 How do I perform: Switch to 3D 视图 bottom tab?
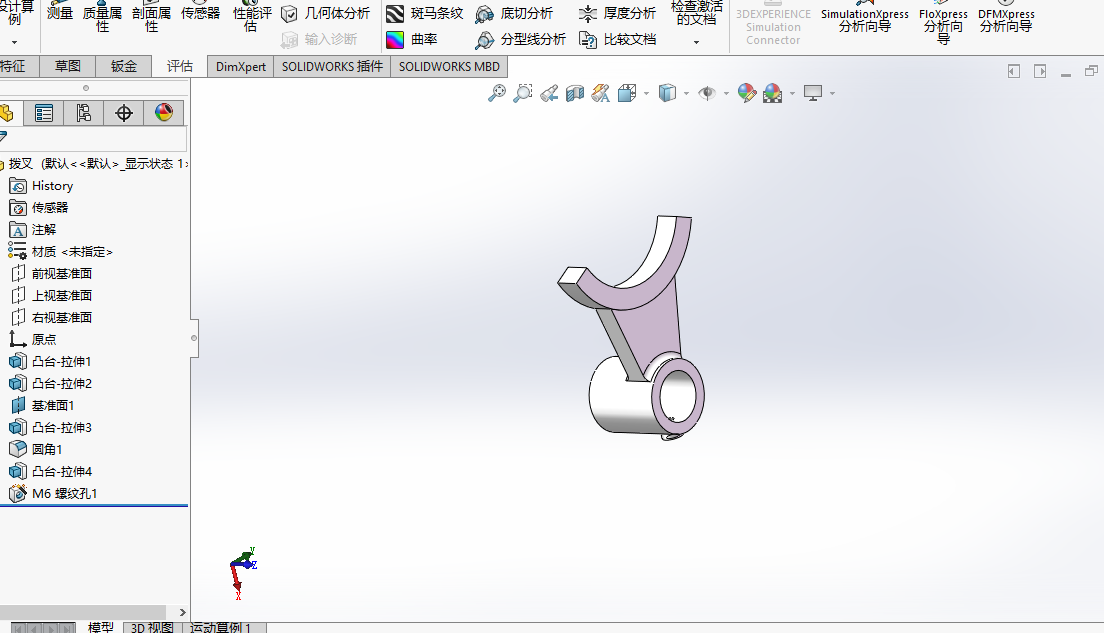(152, 627)
